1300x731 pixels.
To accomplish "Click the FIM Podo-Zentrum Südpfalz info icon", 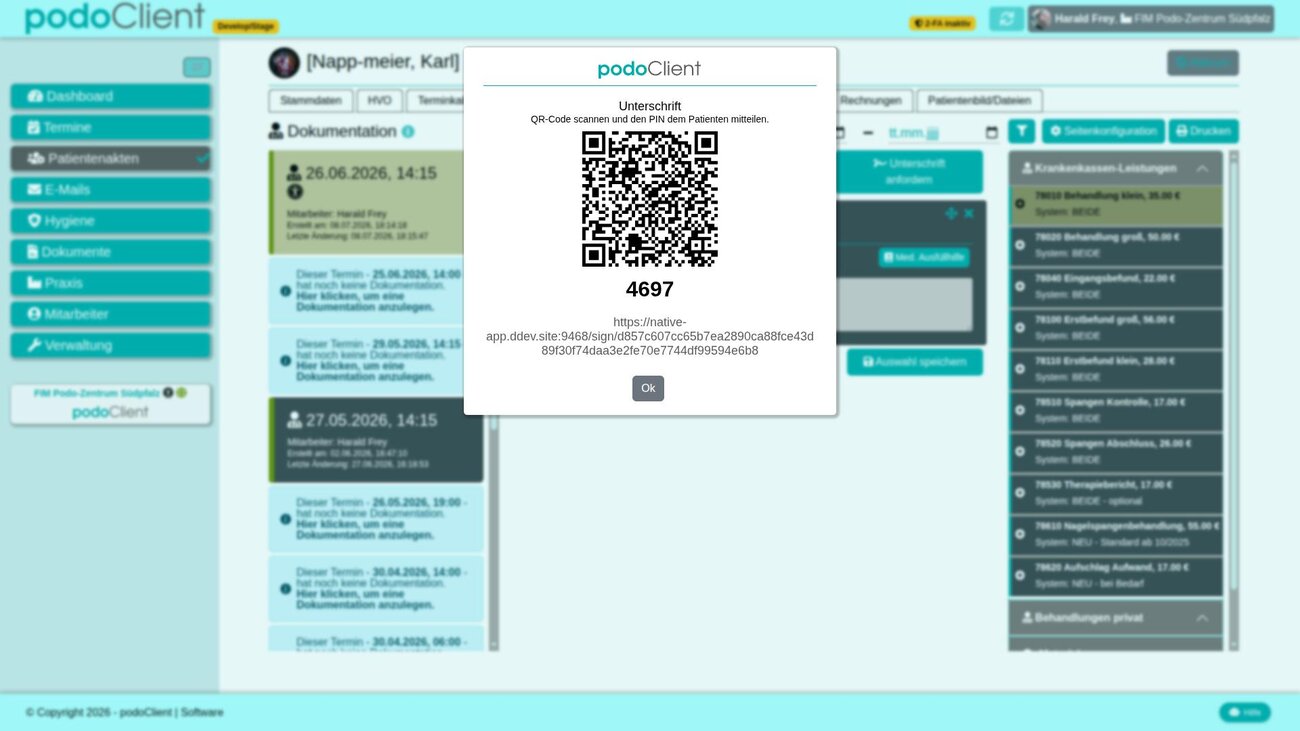I will [x=168, y=393].
